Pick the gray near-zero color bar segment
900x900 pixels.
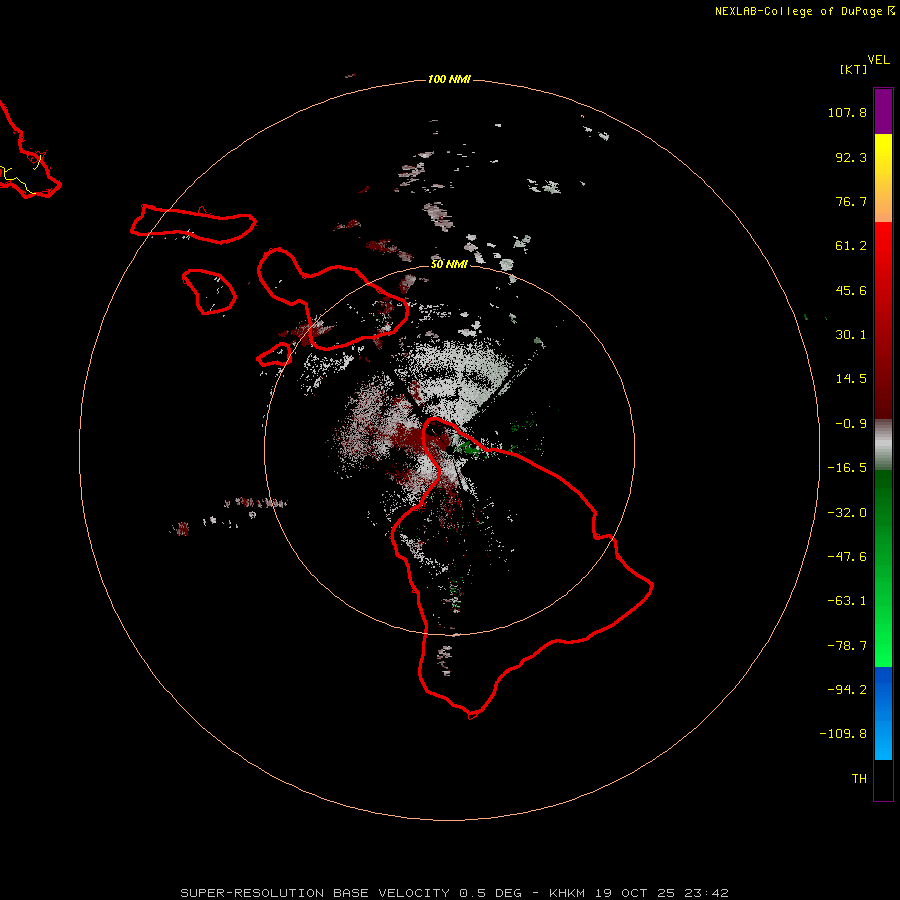coord(883,444)
